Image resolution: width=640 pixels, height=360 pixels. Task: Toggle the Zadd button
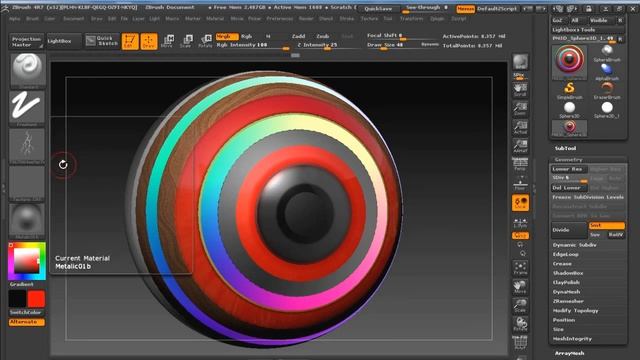pyautogui.click(x=298, y=36)
